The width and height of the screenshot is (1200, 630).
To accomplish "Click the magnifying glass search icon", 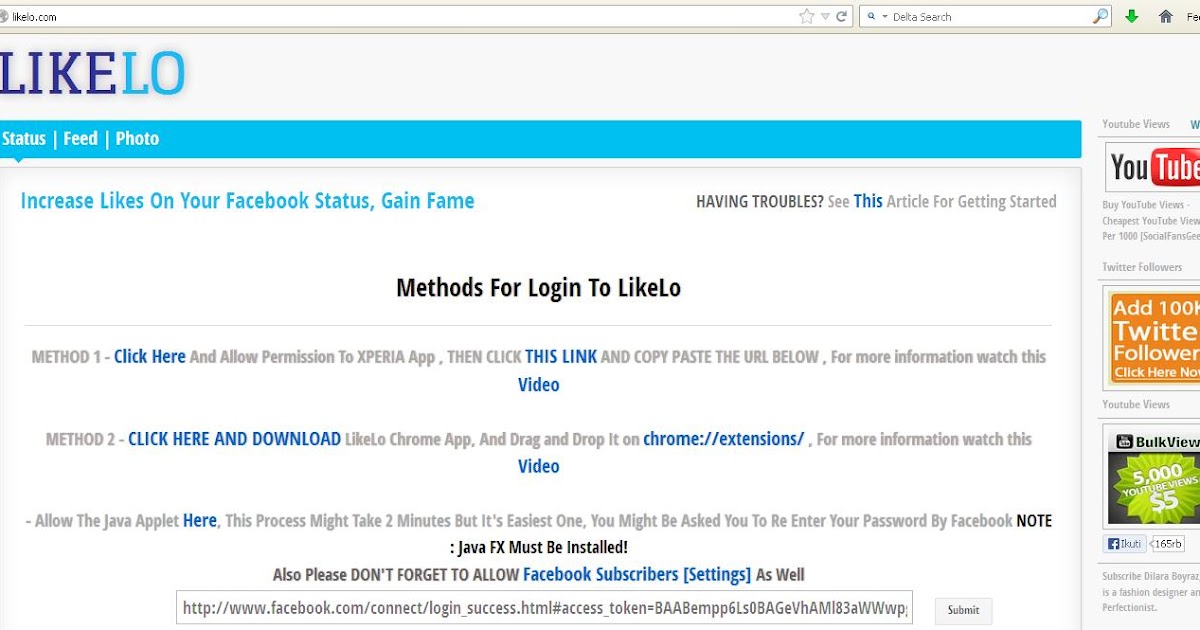I will pyautogui.click(x=1100, y=16).
